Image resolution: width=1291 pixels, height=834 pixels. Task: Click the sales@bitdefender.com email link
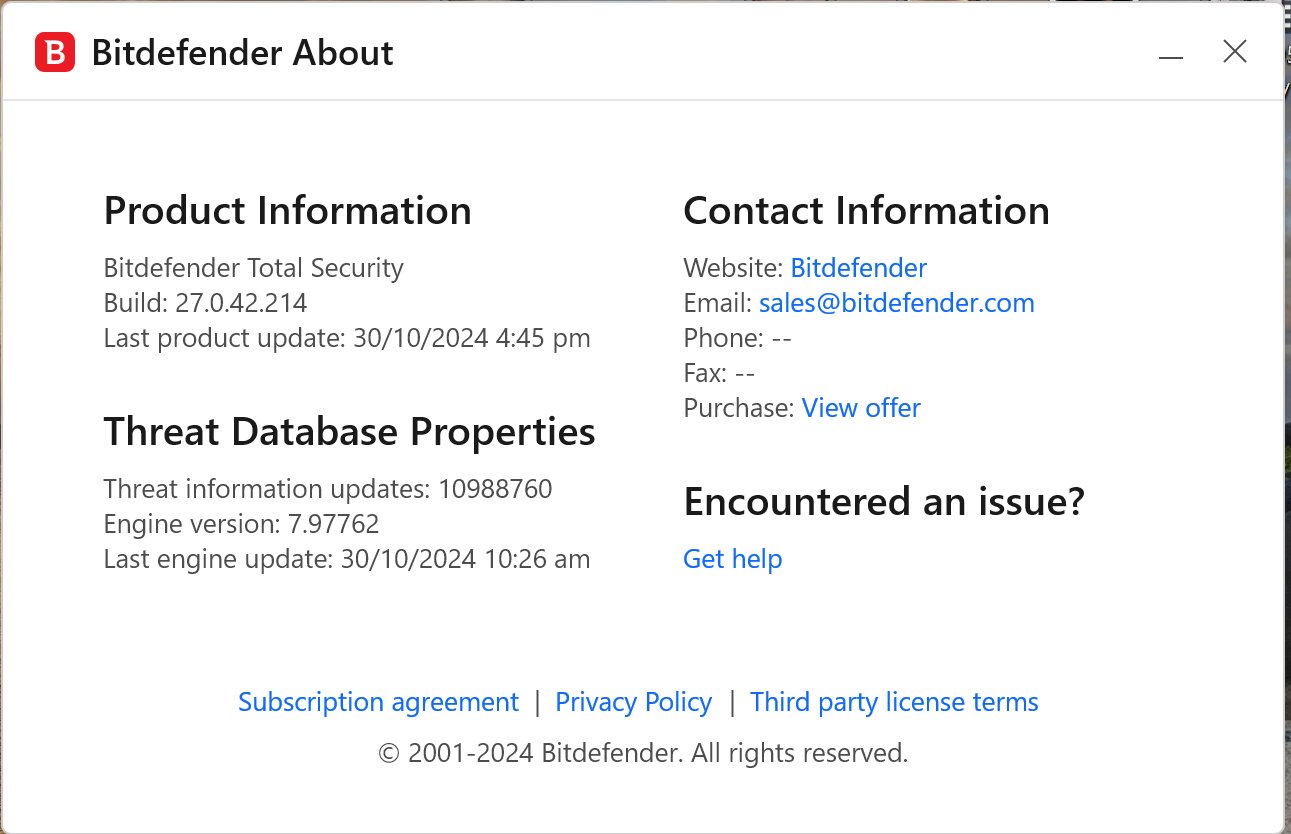[896, 303]
